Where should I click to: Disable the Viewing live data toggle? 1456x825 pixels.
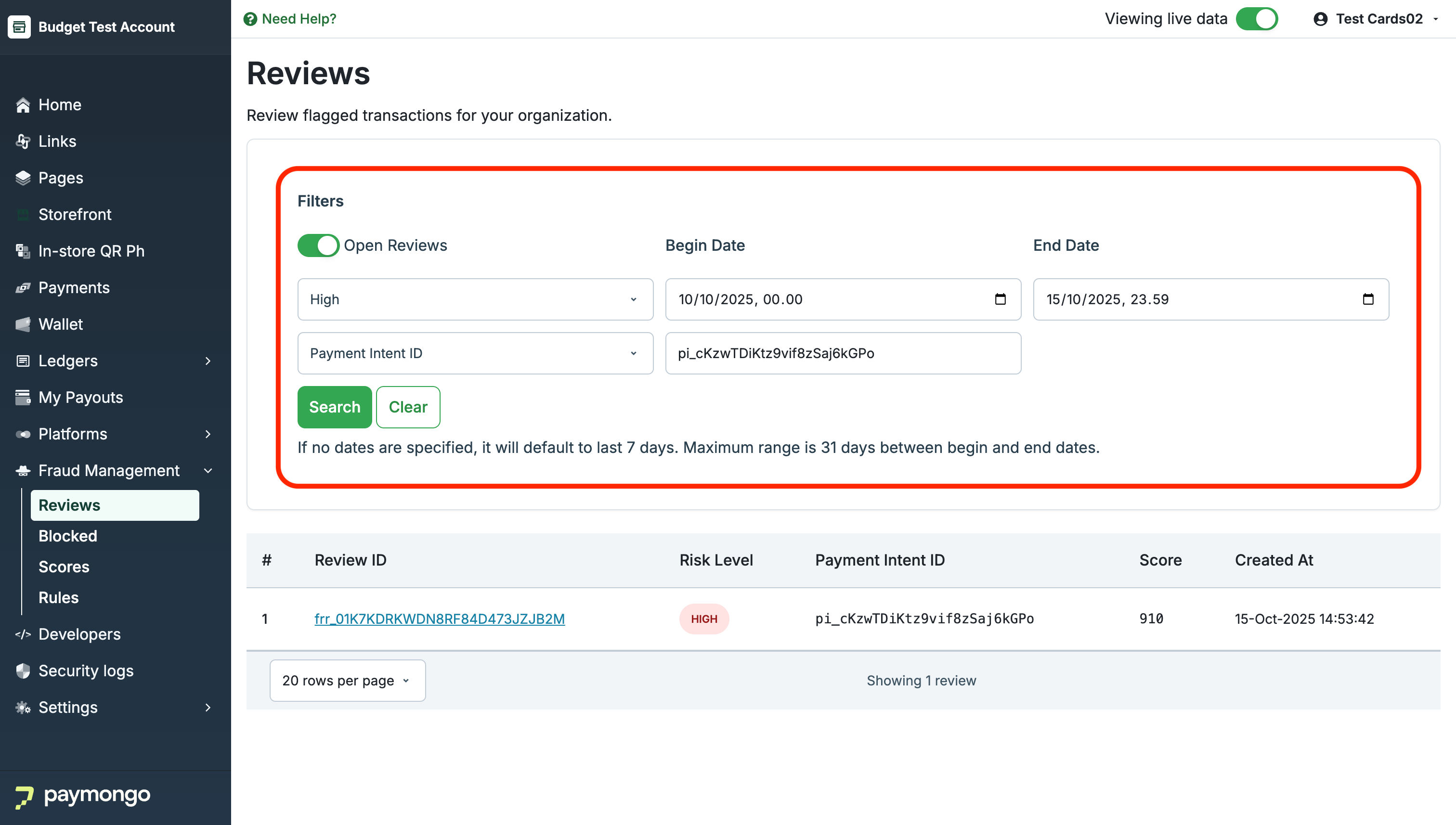(1257, 19)
